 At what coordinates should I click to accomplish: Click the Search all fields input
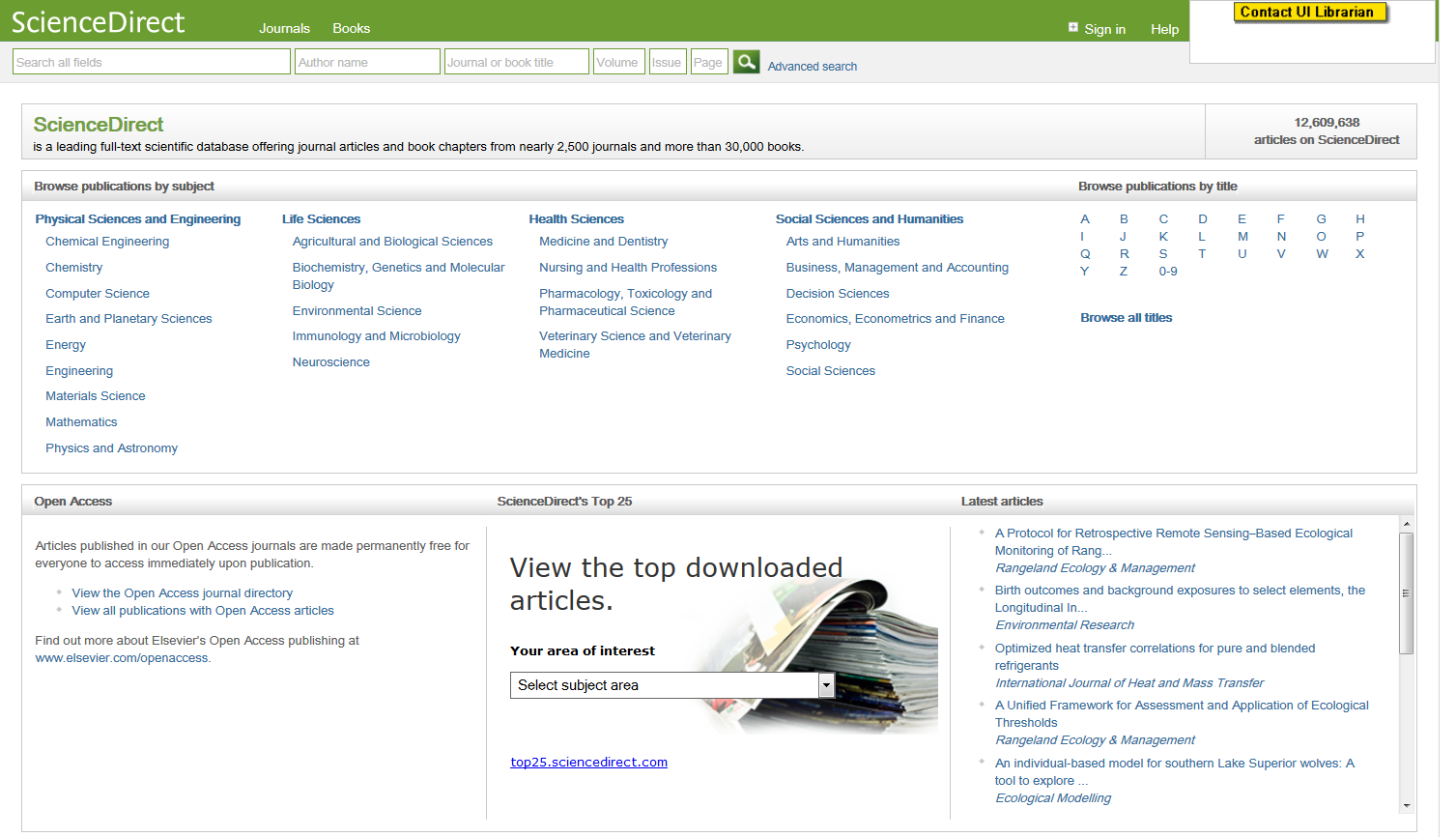[152, 62]
